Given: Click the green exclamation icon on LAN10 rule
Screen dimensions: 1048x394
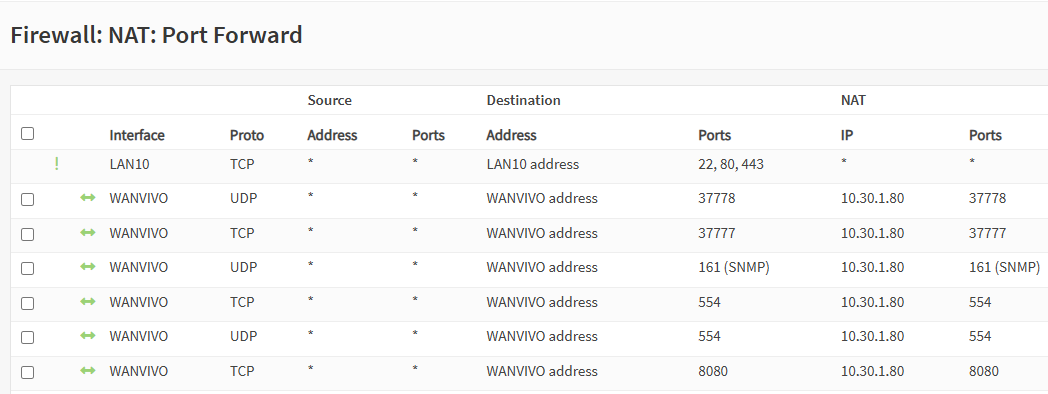Looking at the screenshot, I should point(57,164).
